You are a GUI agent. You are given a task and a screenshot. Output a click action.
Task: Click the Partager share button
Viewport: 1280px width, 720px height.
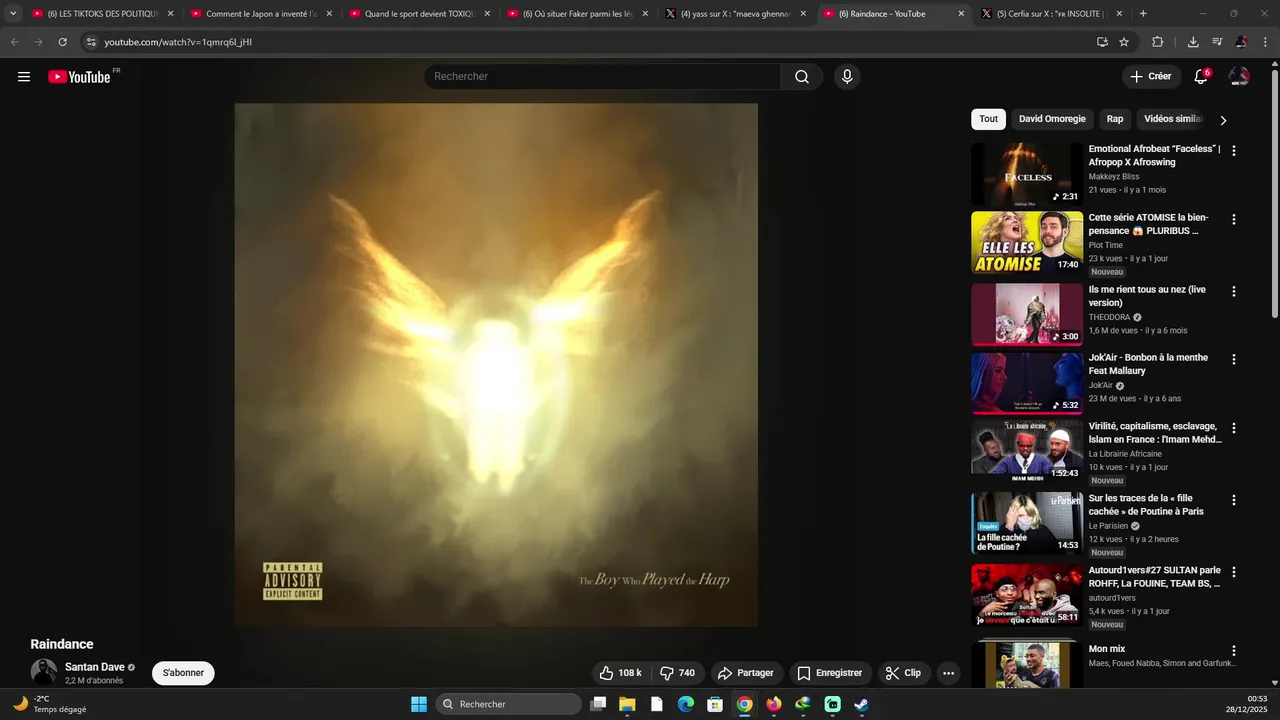(746, 673)
